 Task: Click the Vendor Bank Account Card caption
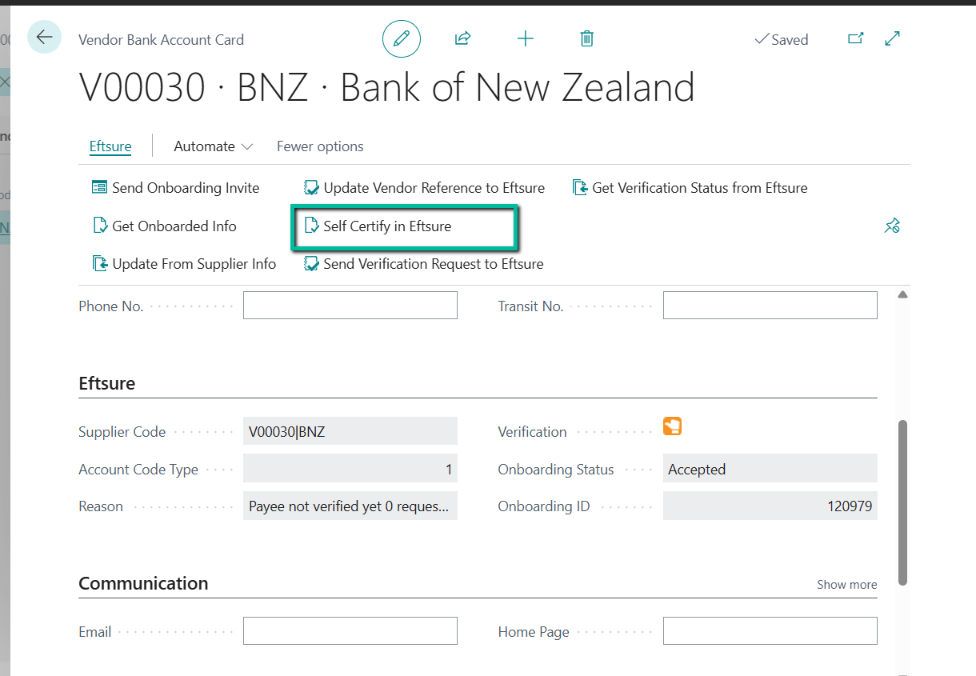[x=161, y=39]
